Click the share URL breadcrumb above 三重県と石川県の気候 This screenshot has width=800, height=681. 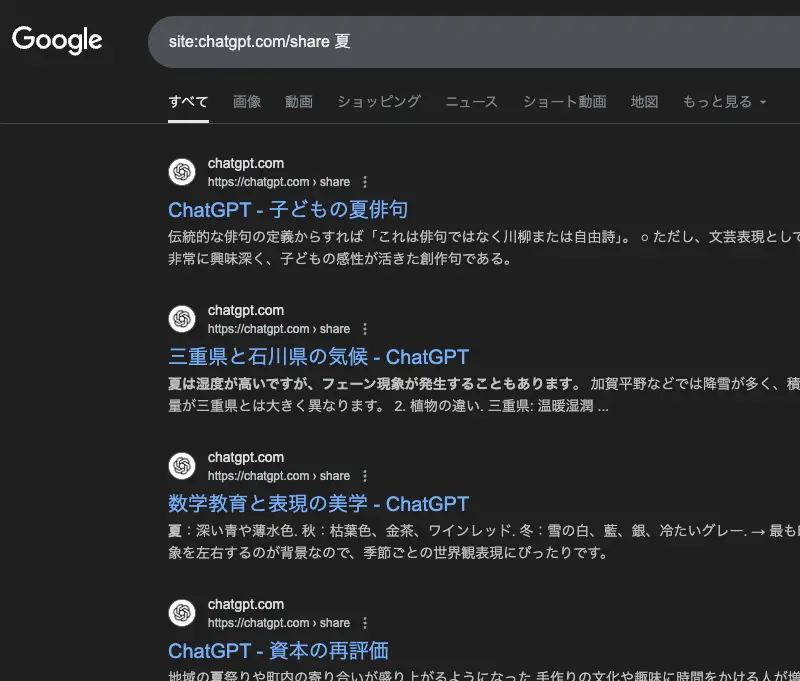(x=279, y=329)
